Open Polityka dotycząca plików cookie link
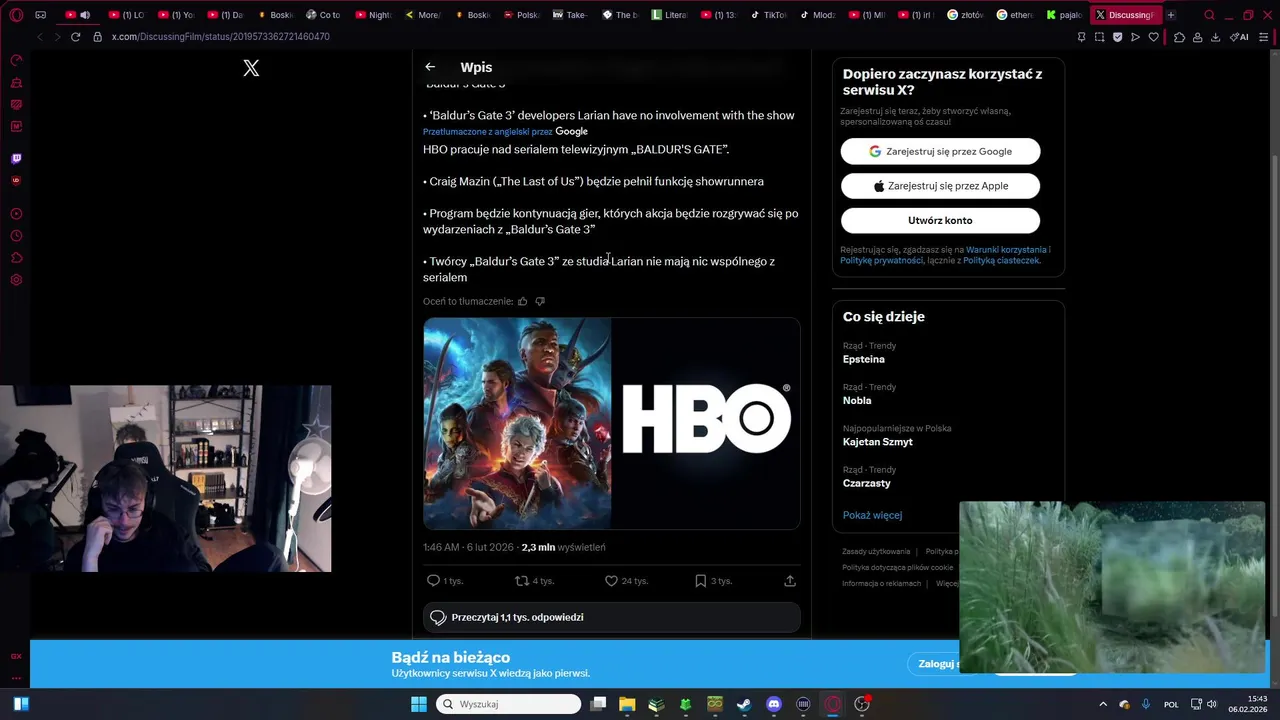Viewport: 1280px width, 720px height. [897, 567]
